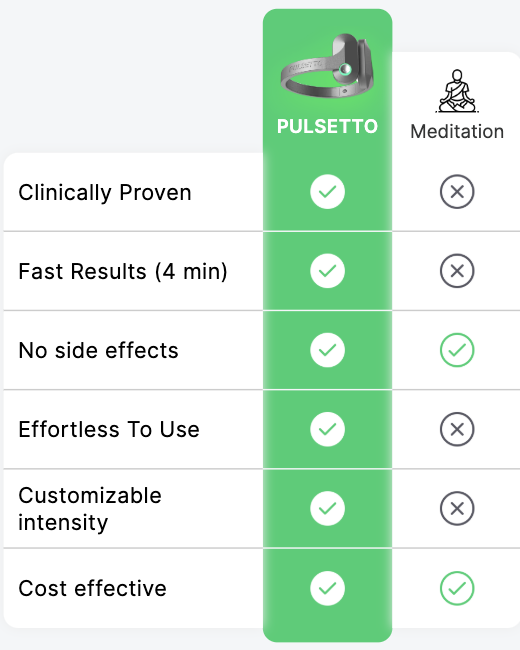Select the Customizable intensity row label
The width and height of the screenshot is (520, 650).
tap(90, 509)
